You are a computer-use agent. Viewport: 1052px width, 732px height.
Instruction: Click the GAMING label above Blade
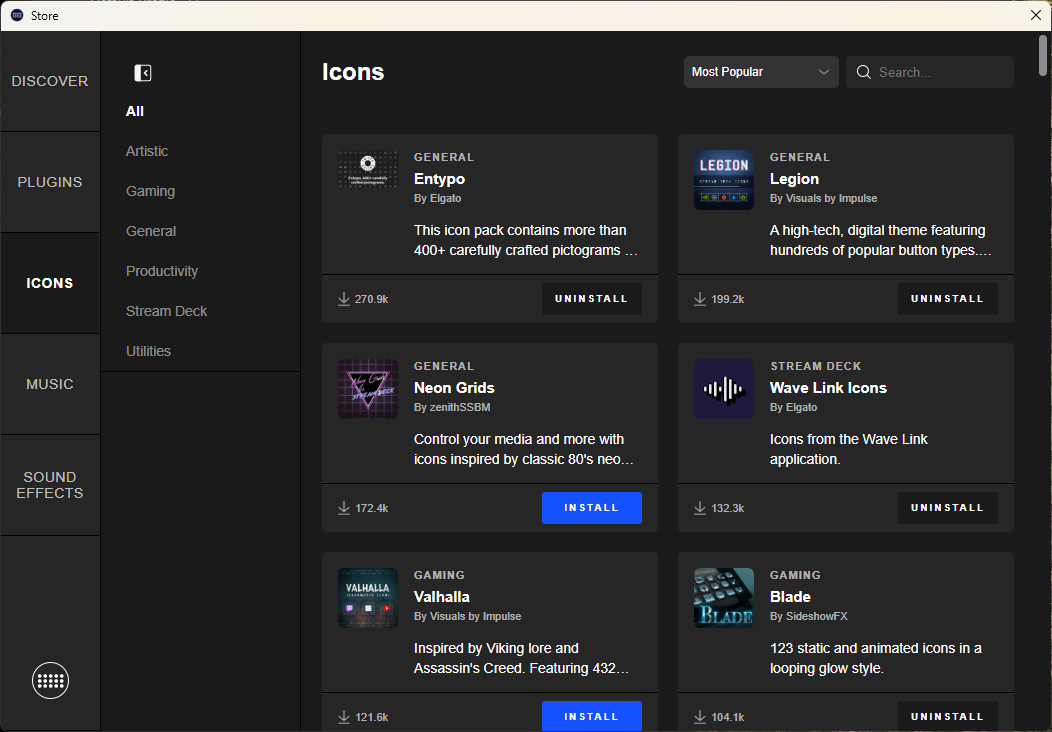point(795,575)
